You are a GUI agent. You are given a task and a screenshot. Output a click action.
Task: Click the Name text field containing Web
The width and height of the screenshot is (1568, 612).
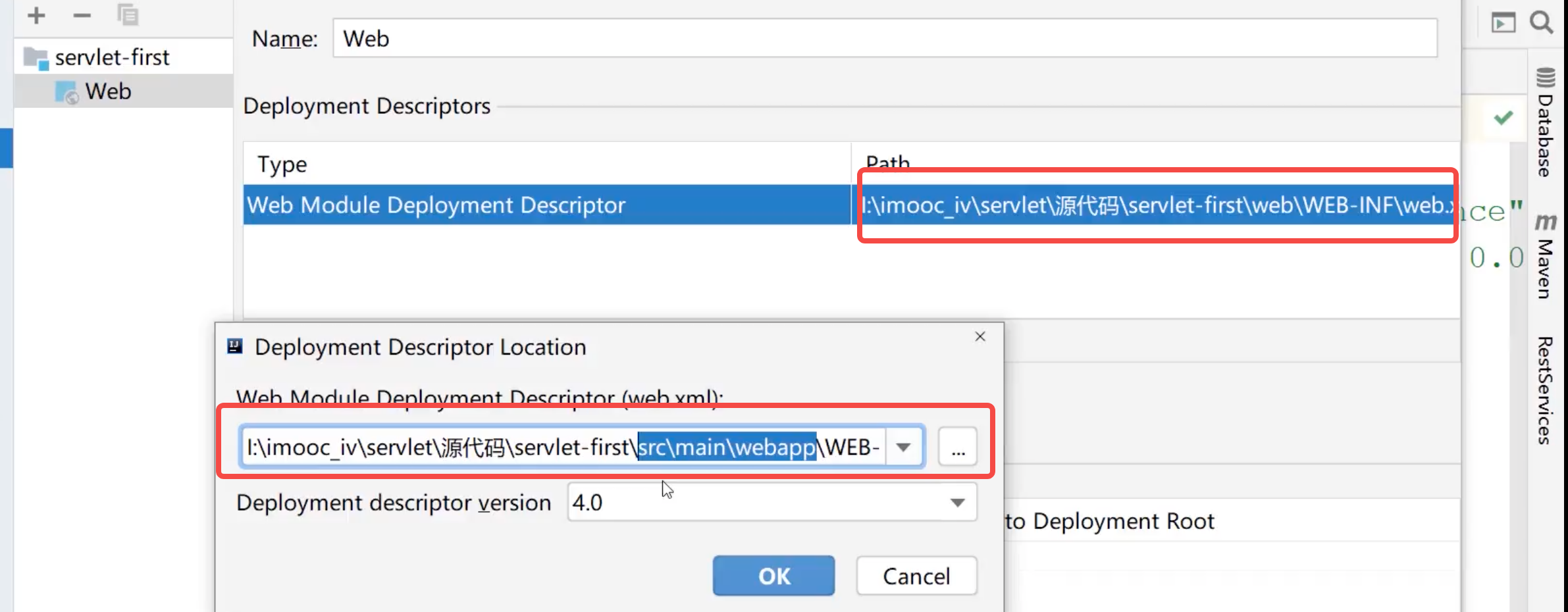point(884,39)
